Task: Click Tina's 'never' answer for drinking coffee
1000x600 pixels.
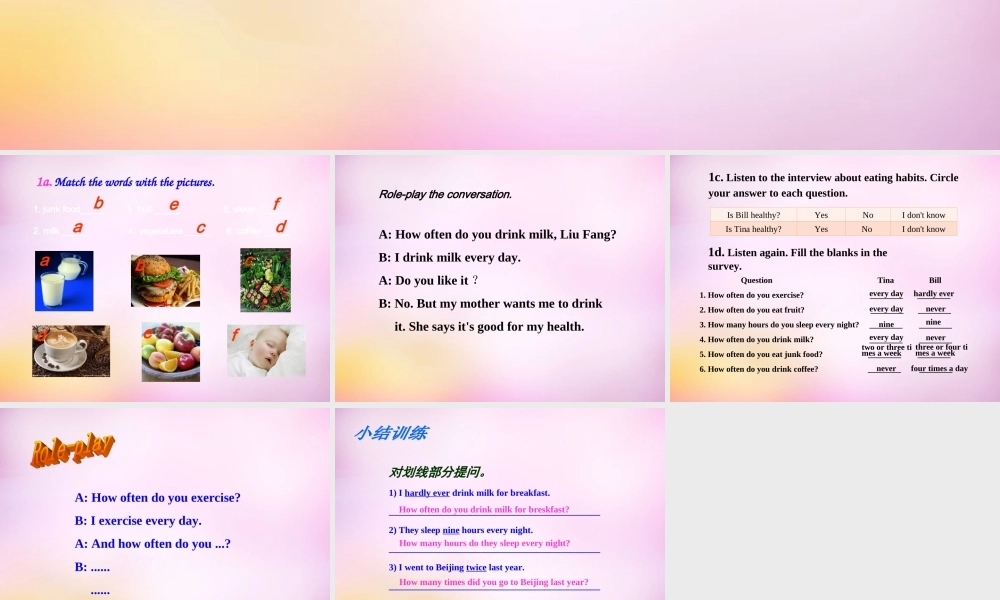Action: click(x=886, y=369)
